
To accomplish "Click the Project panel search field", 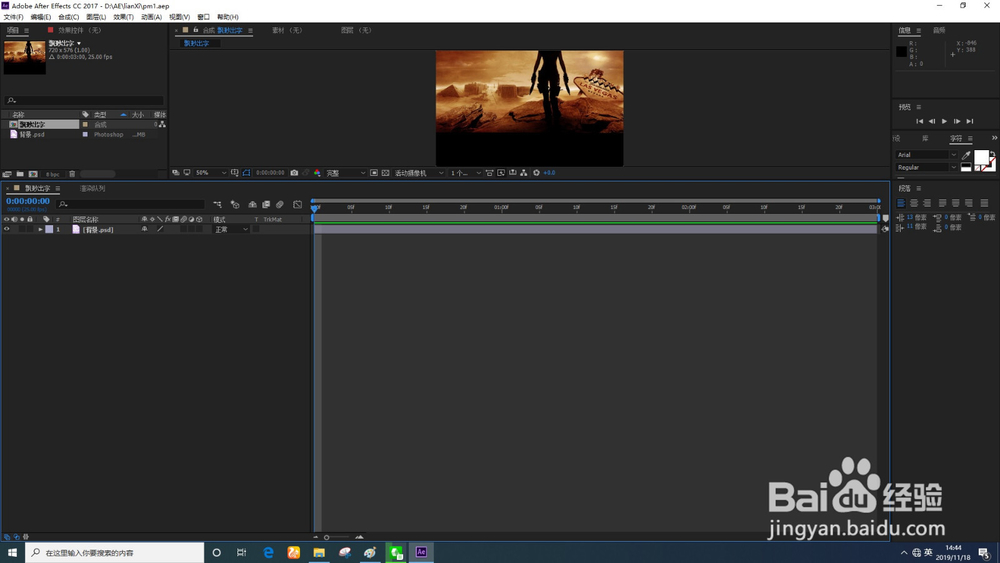I will point(84,100).
